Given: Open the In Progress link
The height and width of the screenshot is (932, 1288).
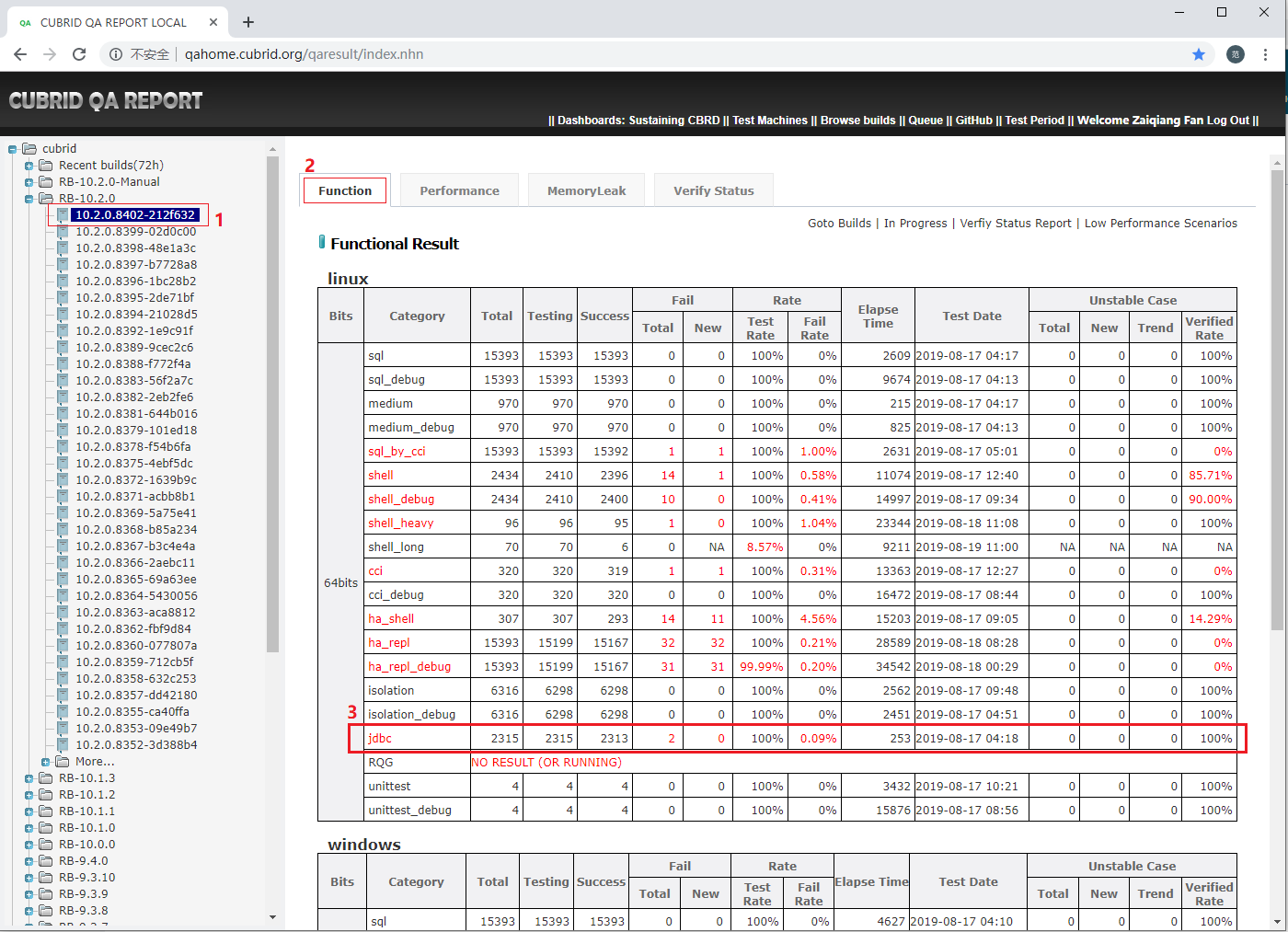Looking at the screenshot, I should 915,224.
